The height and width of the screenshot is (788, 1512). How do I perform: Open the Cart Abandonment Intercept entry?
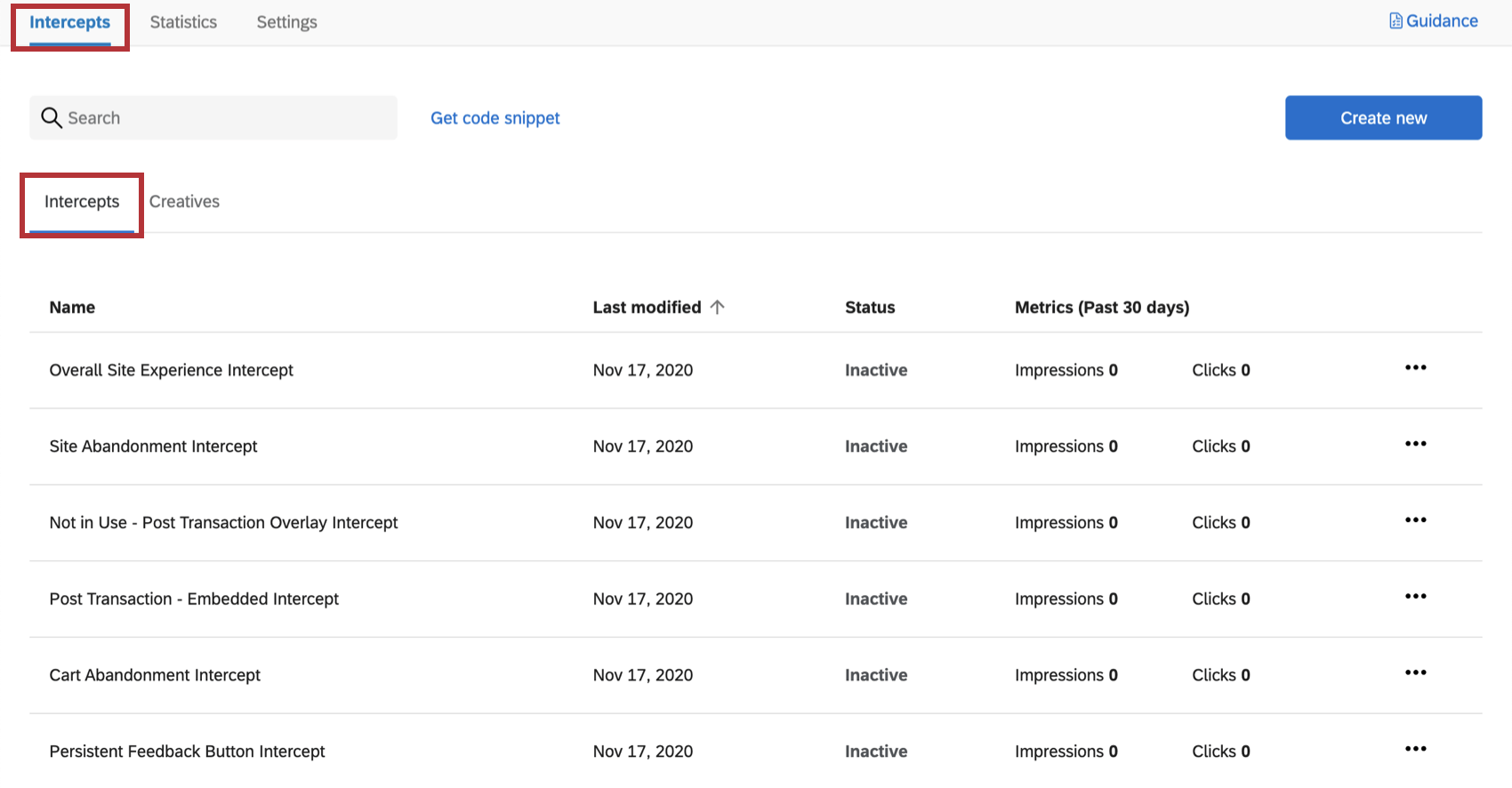point(155,676)
